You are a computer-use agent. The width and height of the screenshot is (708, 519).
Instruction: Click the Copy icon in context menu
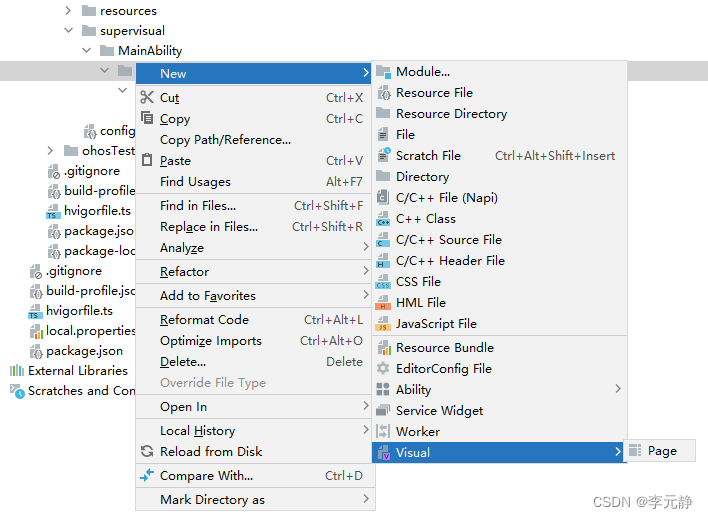(x=147, y=118)
